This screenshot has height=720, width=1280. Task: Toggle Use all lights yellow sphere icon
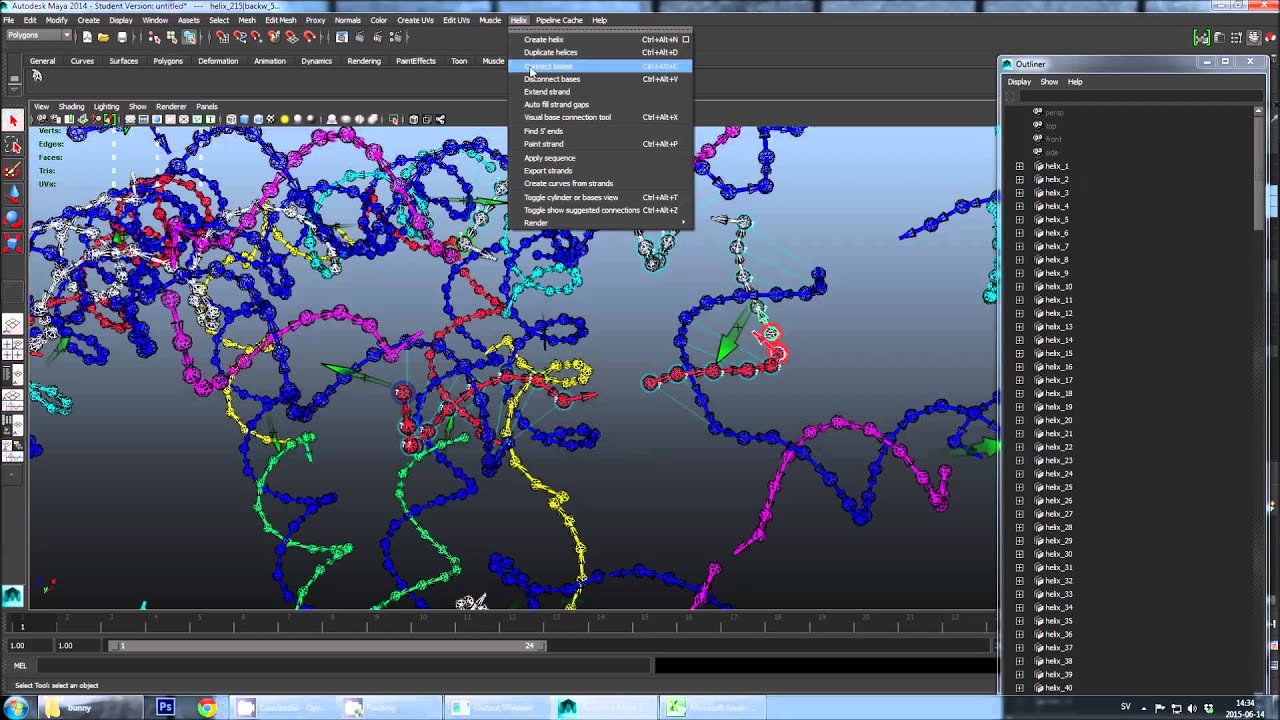[284, 119]
